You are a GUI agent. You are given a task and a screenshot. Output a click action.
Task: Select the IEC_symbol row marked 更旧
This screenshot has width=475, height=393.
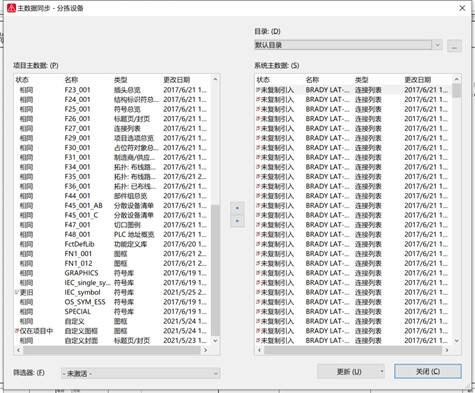tap(113, 292)
